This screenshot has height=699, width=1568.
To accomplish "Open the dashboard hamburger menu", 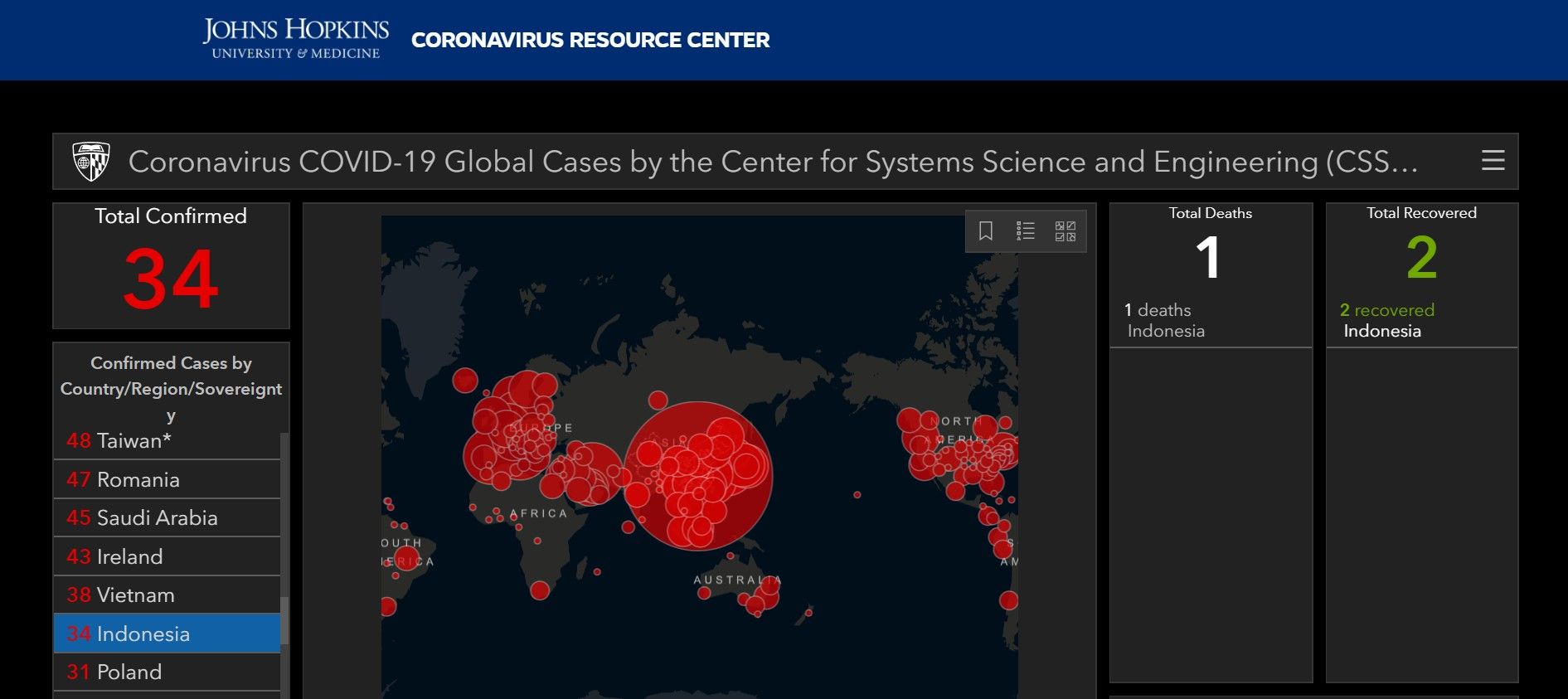I will point(1493,161).
